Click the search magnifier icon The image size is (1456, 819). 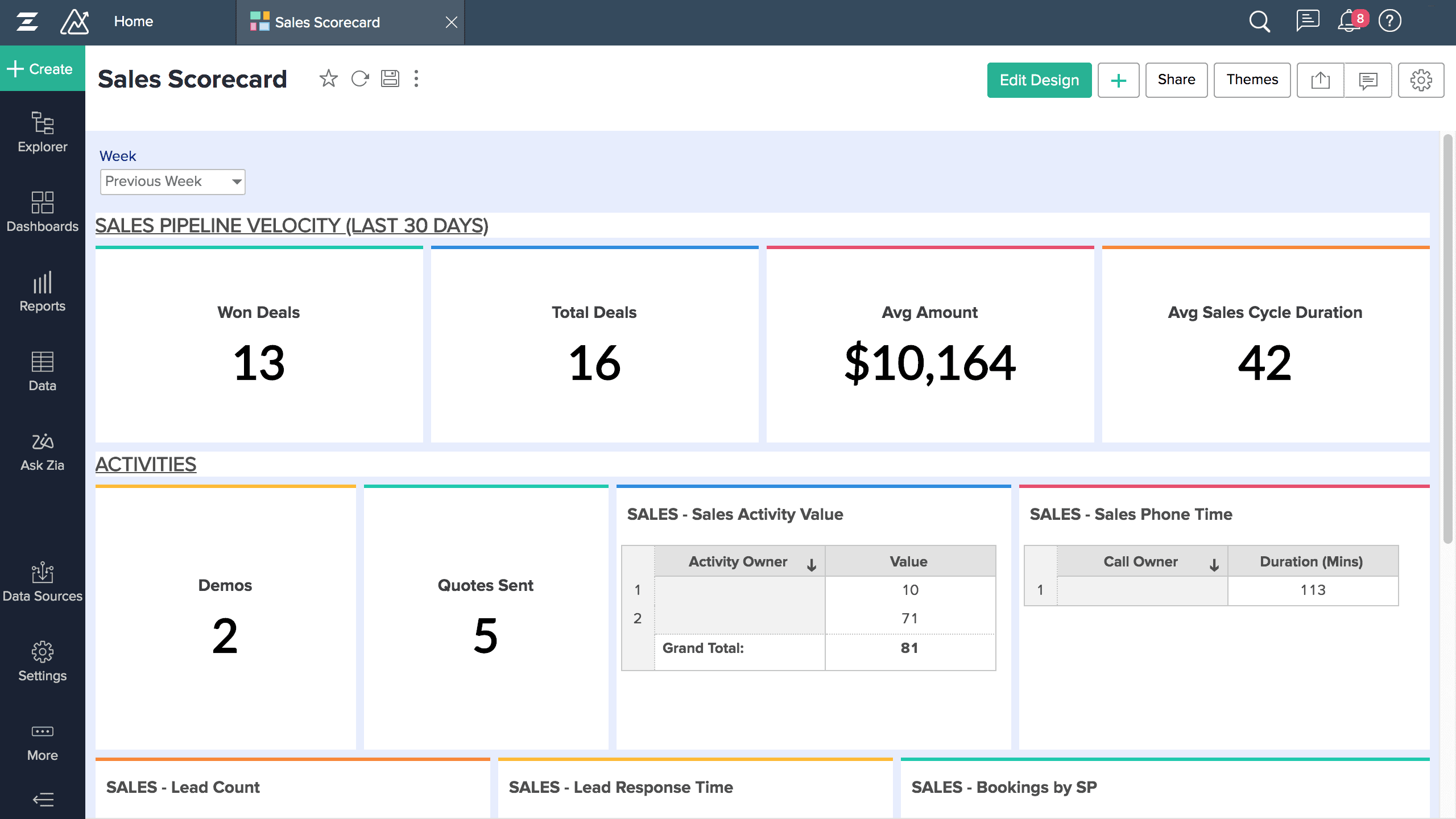(x=1259, y=22)
